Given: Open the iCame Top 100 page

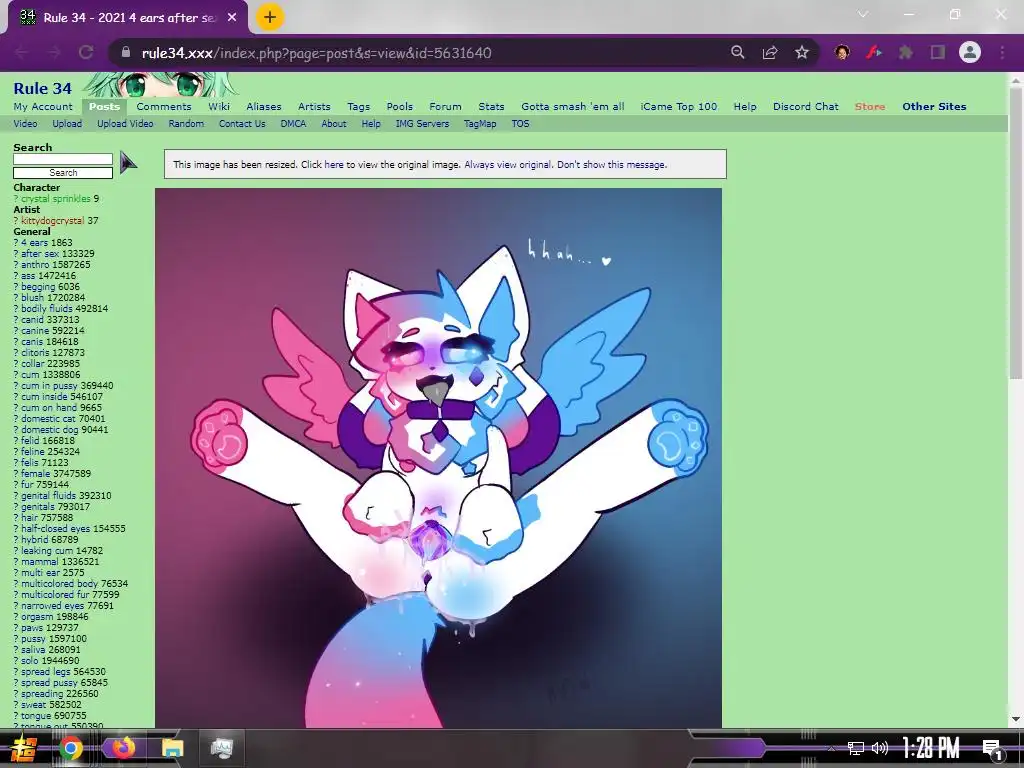Looking at the screenshot, I should pos(679,106).
